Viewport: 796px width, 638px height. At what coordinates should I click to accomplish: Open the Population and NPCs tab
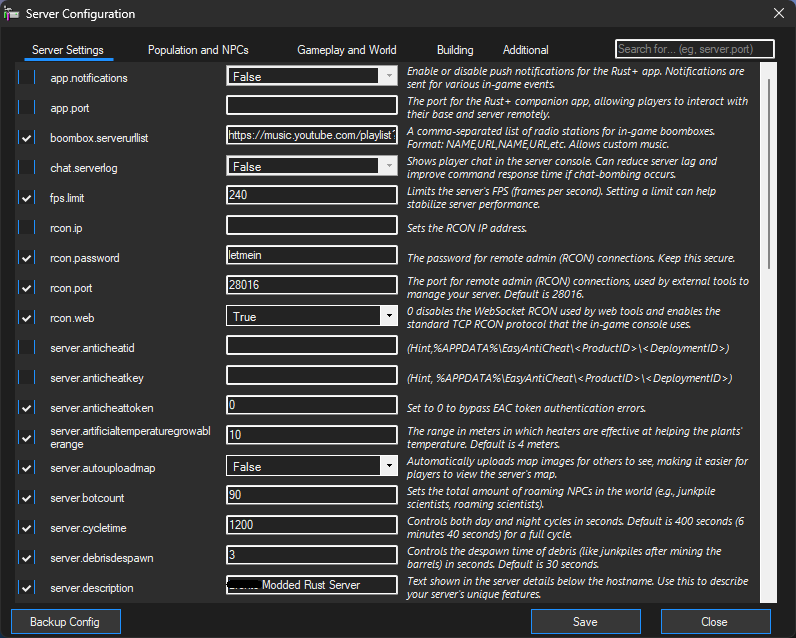click(198, 50)
